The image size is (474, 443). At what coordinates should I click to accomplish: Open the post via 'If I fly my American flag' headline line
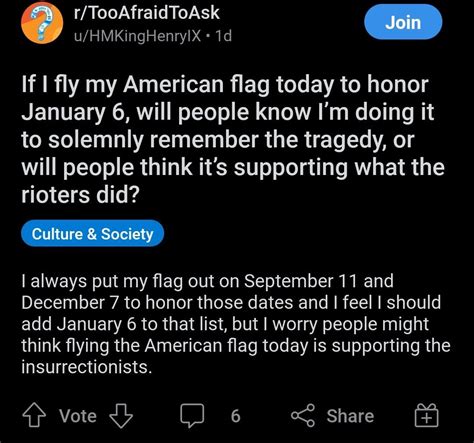click(x=225, y=85)
